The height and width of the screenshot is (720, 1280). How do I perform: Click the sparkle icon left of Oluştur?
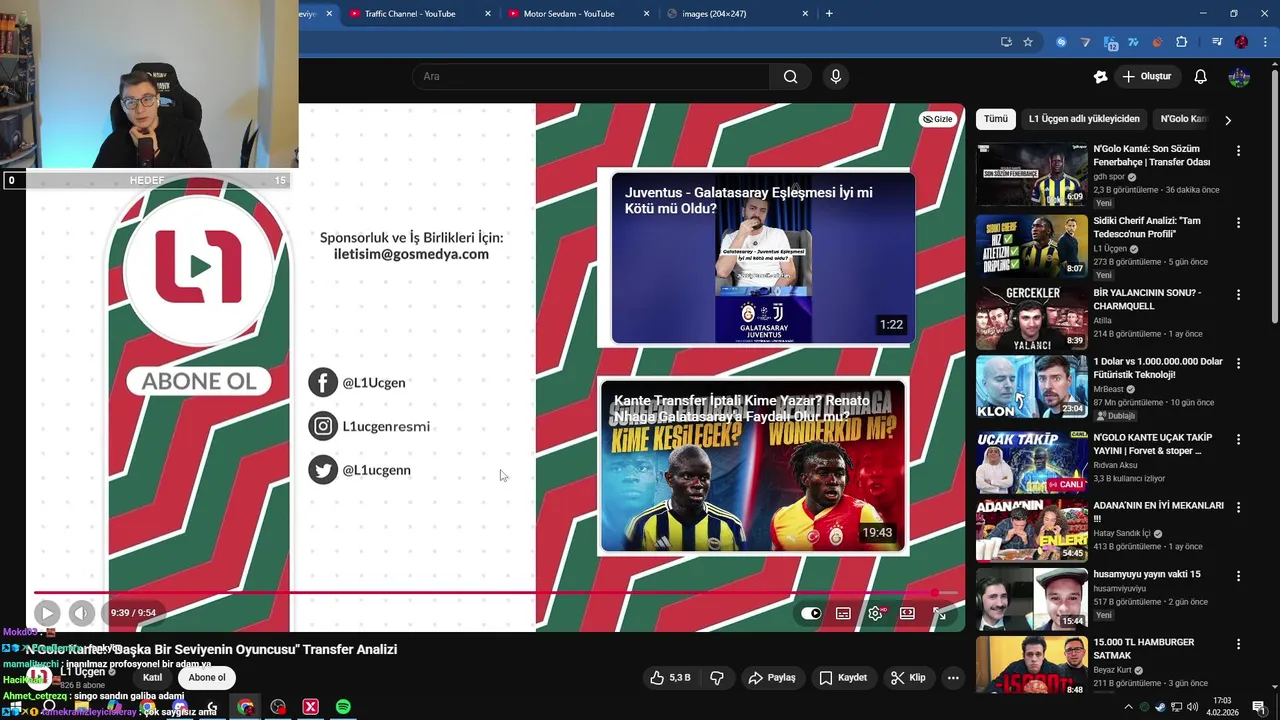pos(1101,77)
